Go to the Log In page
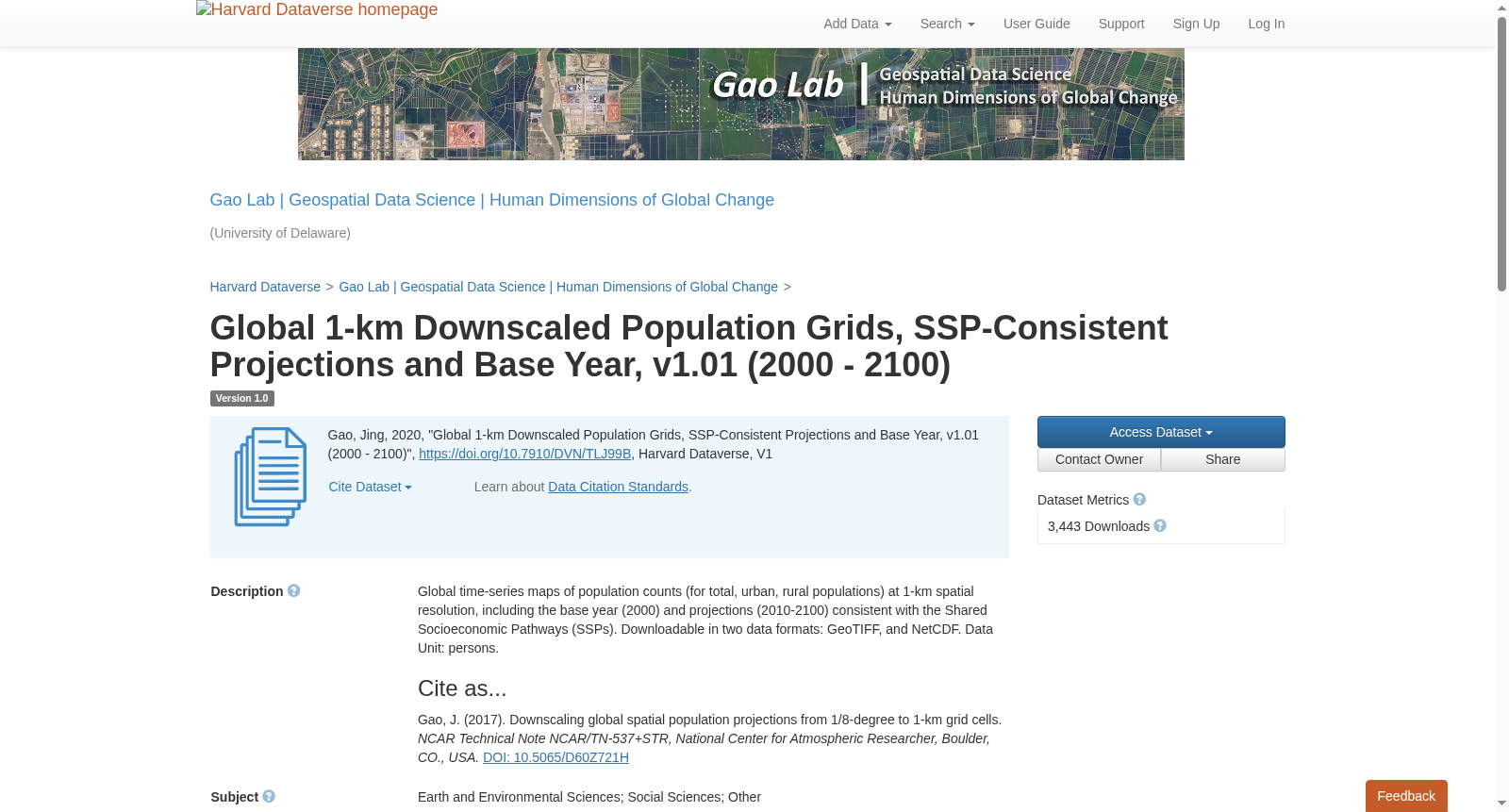The width and height of the screenshot is (1509, 812). (1266, 24)
